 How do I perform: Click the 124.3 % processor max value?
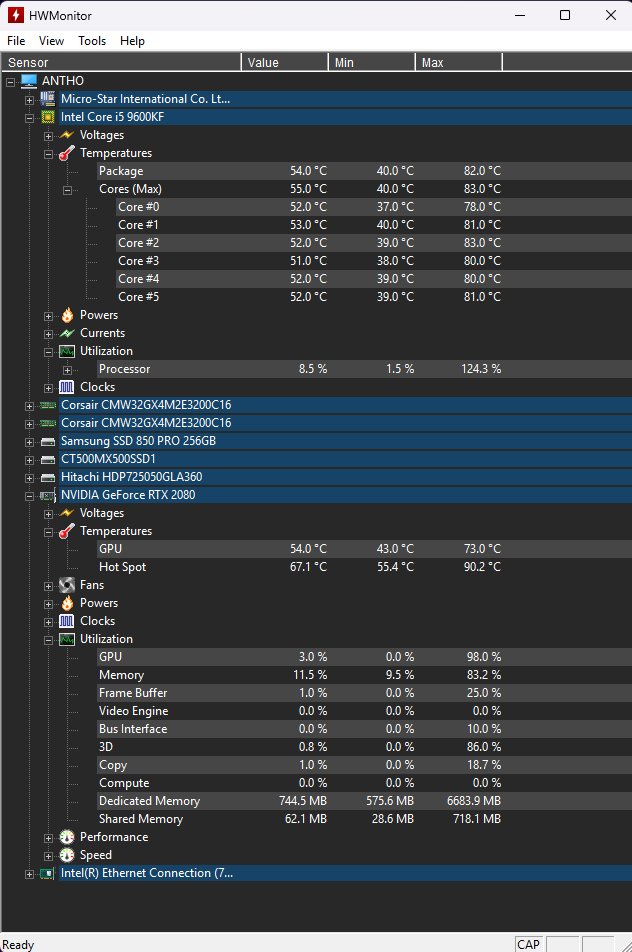click(481, 369)
